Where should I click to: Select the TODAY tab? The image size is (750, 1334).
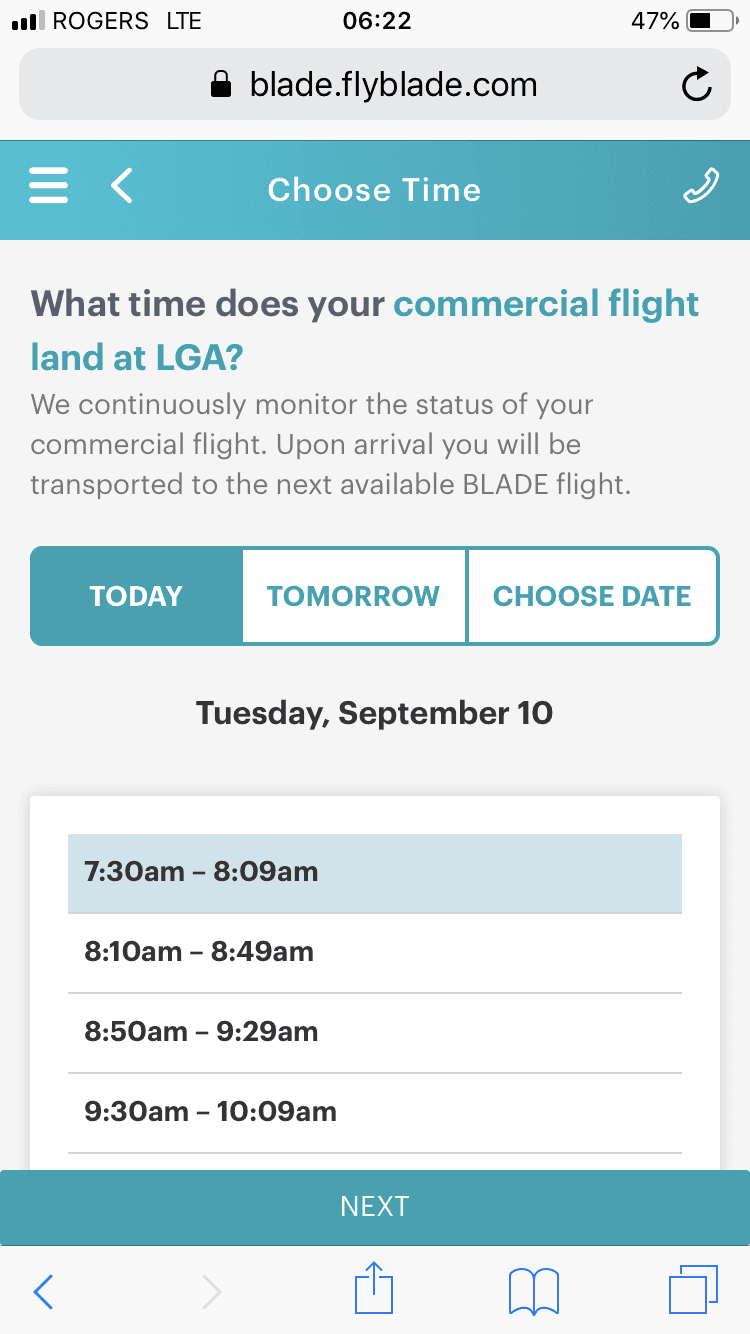[x=137, y=596]
